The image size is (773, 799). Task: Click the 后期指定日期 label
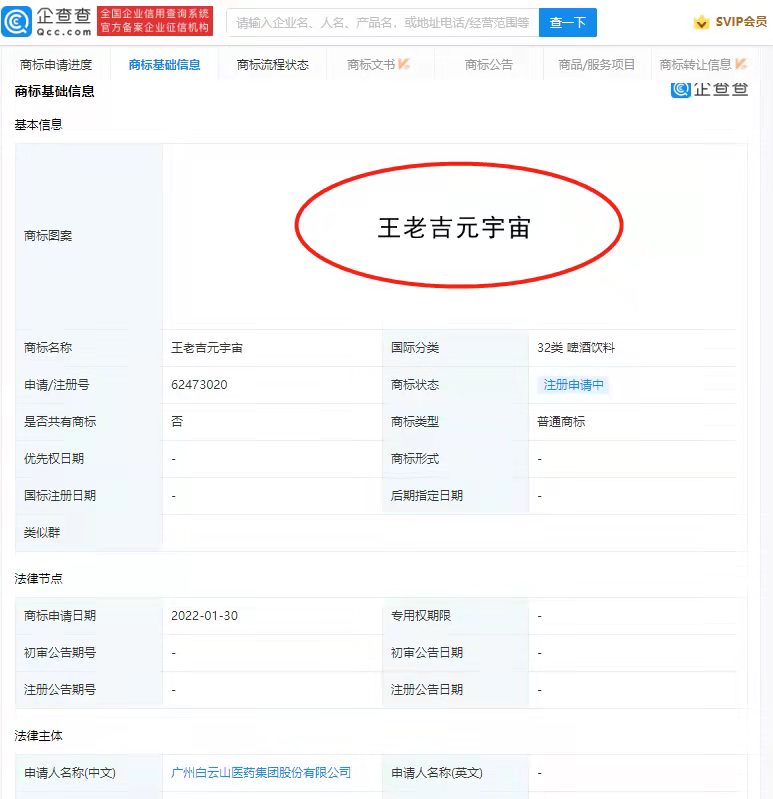[x=427, y=496]
